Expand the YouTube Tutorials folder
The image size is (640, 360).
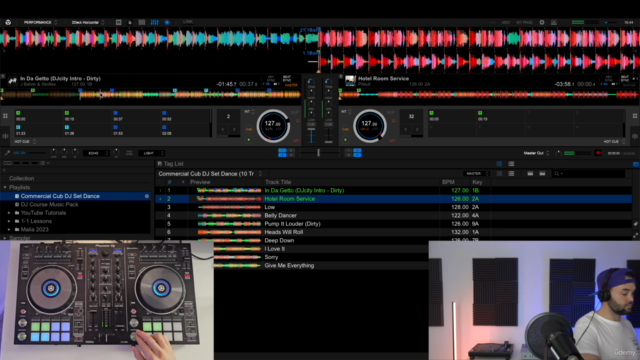click(x=9, y=213)
